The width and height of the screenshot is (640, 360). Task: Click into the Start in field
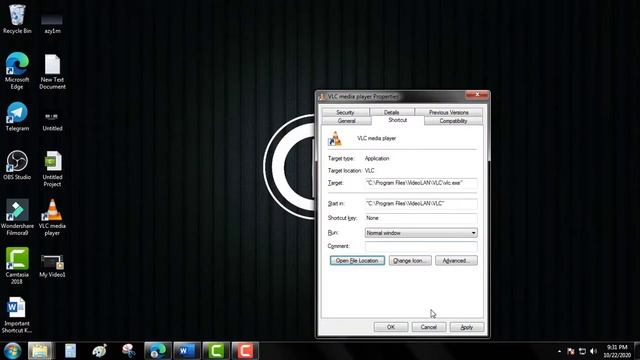[421, 203]
